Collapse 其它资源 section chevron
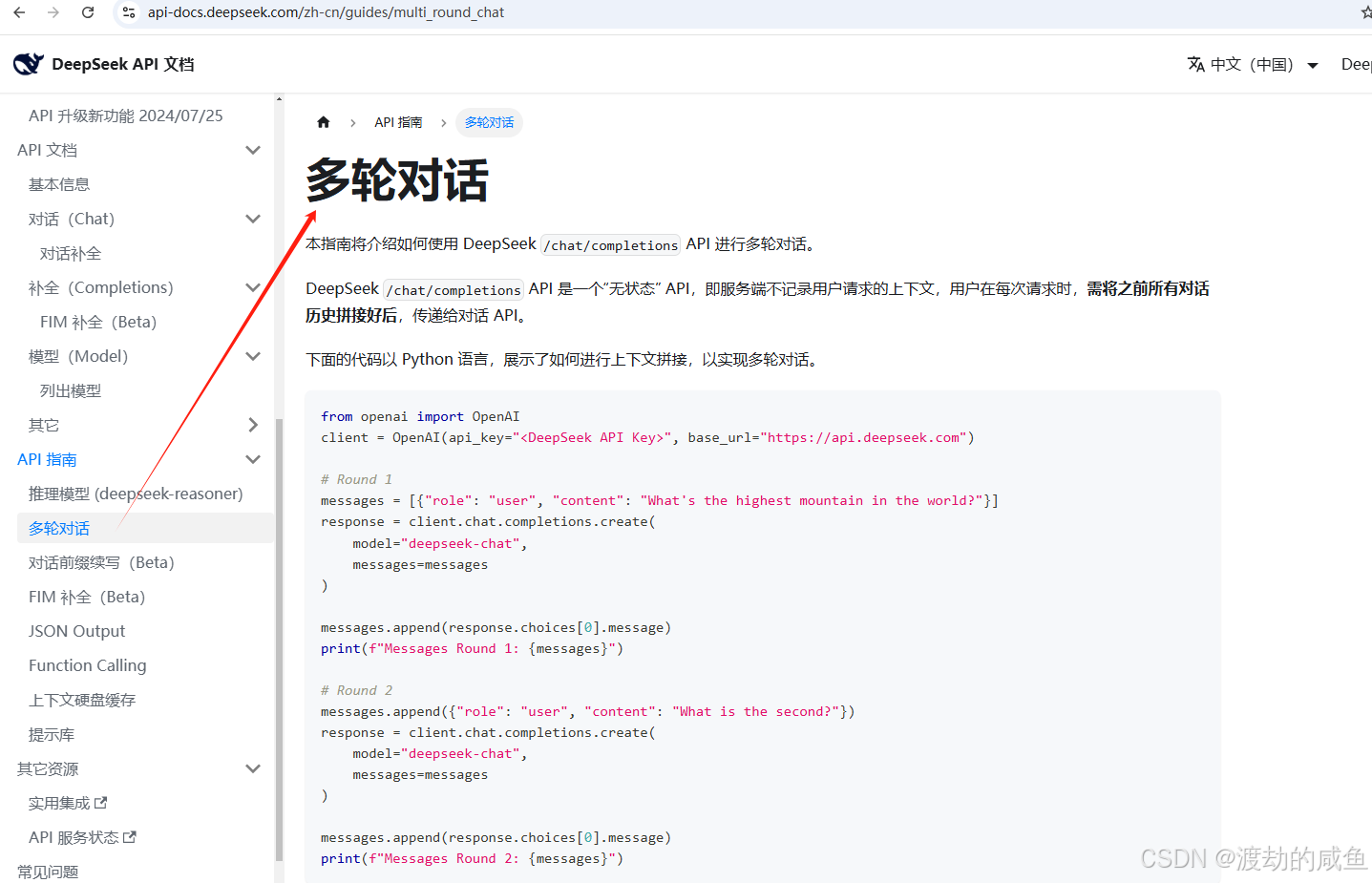 click(253, 768)
